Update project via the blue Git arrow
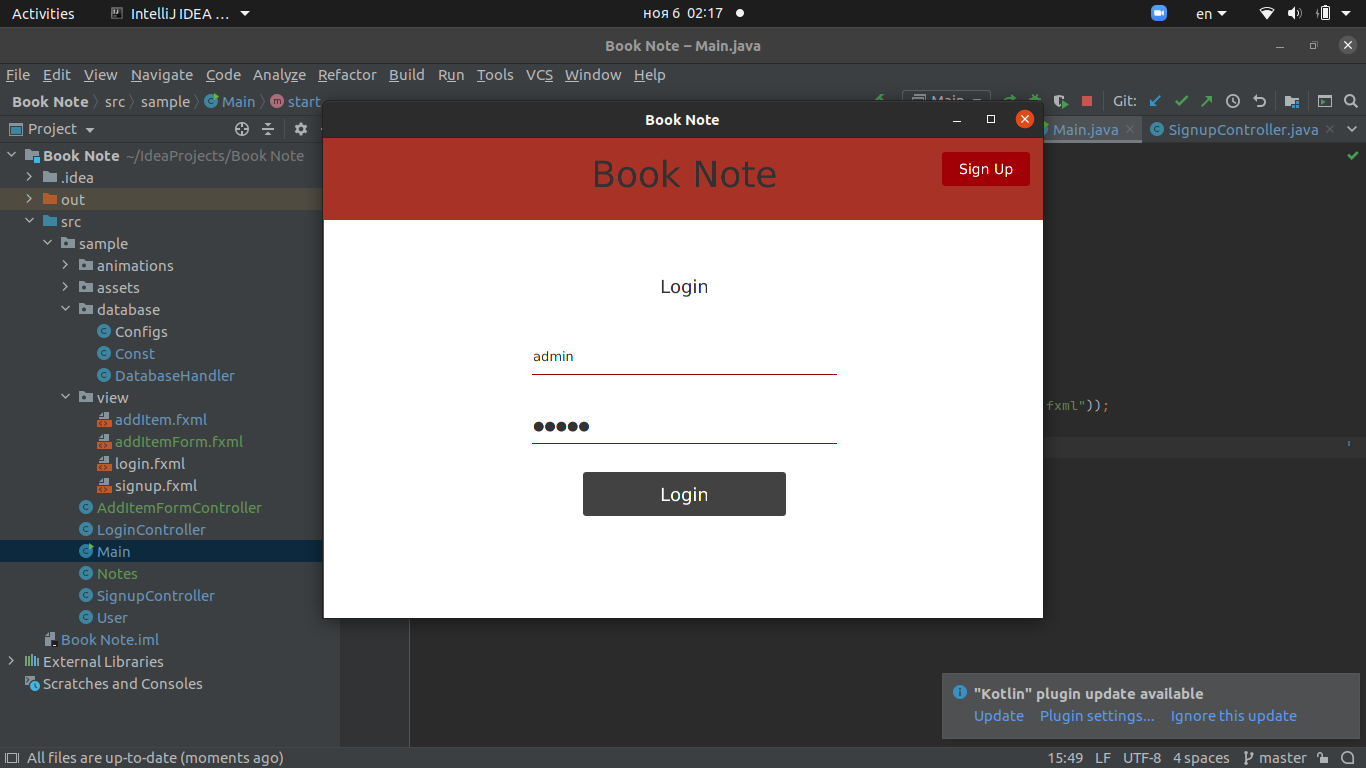The width and height of the screenshot is (1366, 768). [x=1154, y=101]
